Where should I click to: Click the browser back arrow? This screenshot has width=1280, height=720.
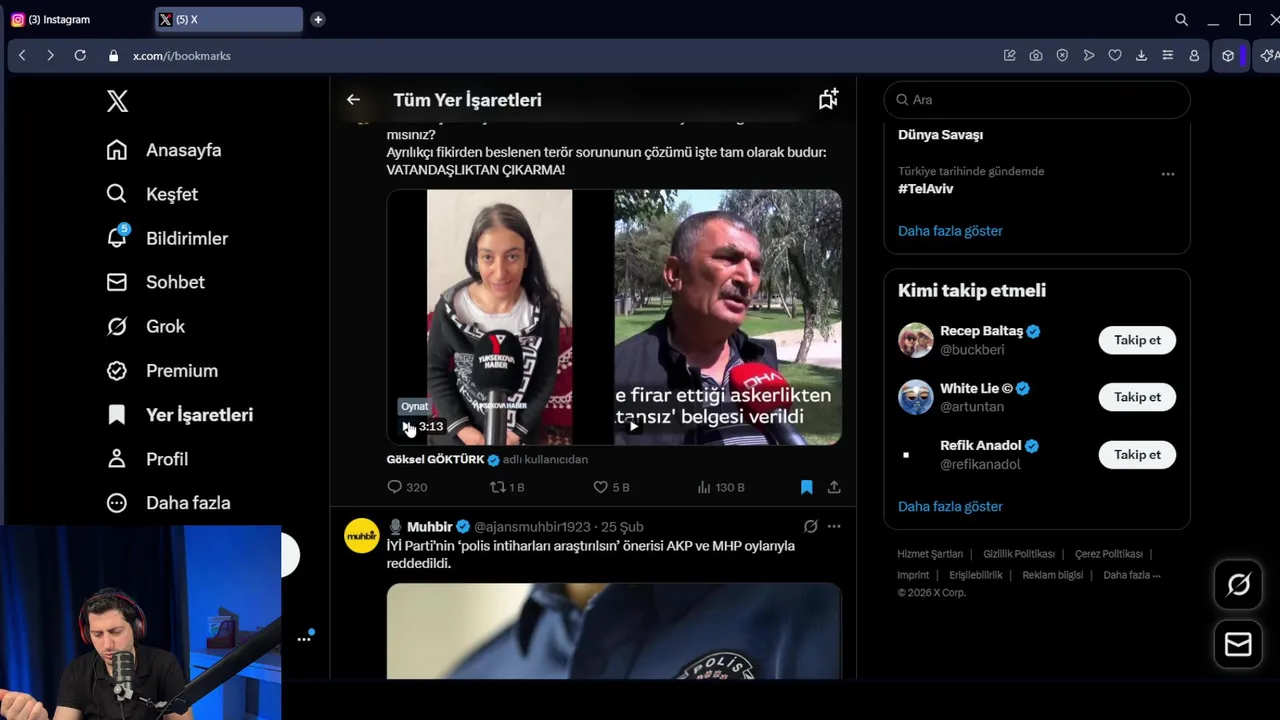pyautogui.click(x=22, y=56)
